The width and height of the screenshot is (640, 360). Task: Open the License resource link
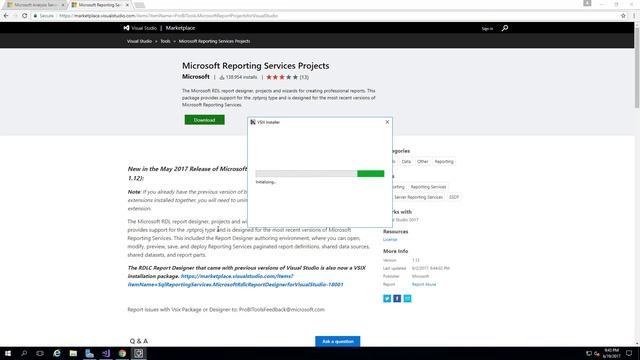point(390,240)
